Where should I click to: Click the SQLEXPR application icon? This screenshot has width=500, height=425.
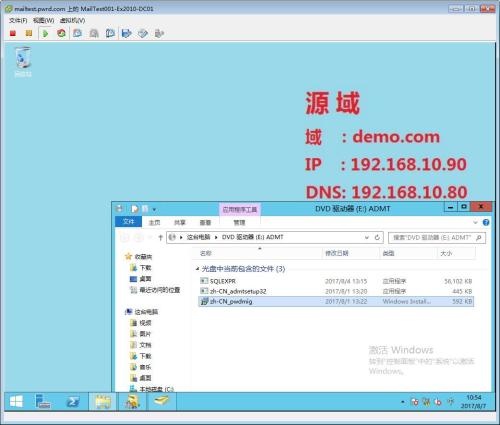[204, 281]
